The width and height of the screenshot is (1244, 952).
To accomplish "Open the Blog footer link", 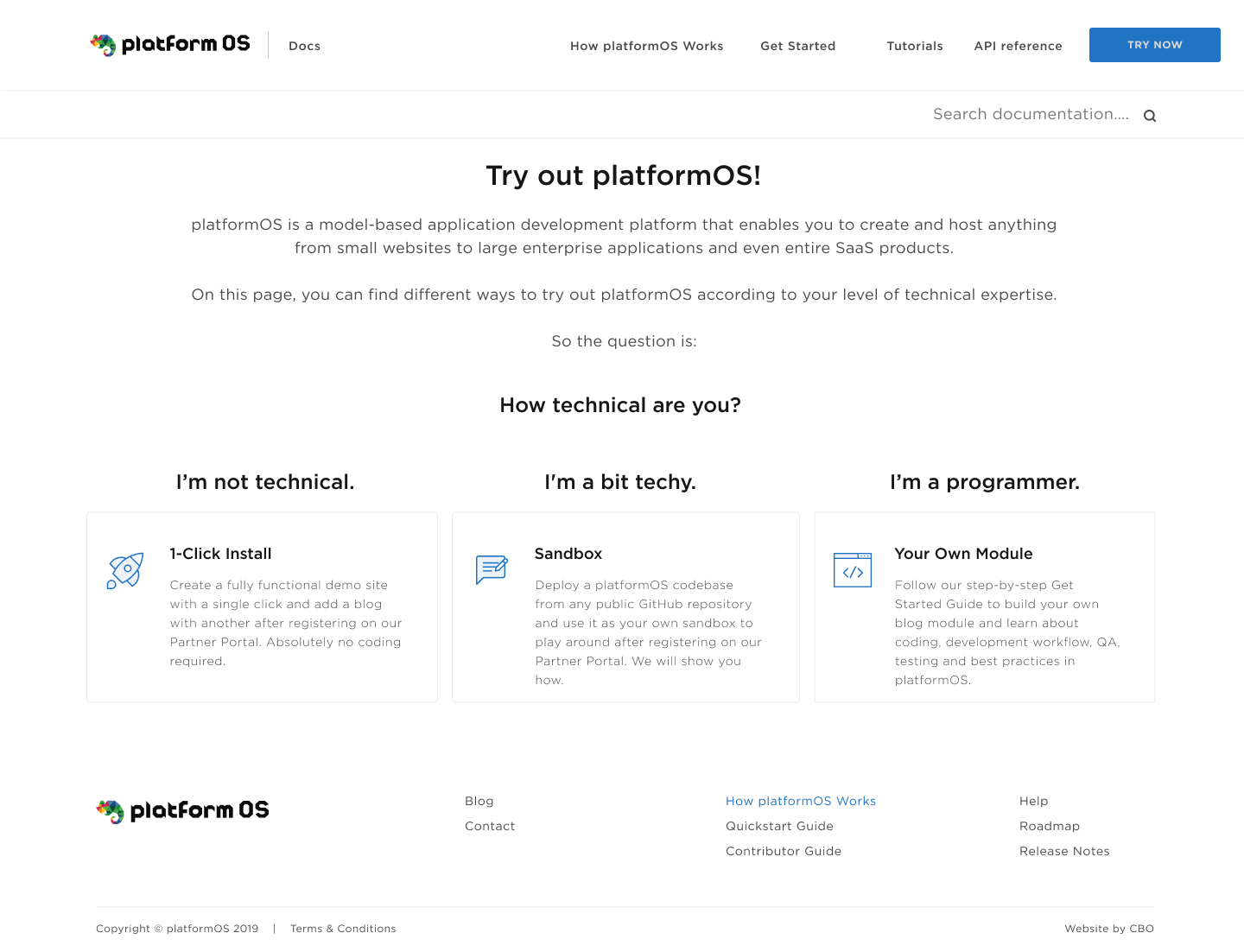I will (x=479, y=801).
